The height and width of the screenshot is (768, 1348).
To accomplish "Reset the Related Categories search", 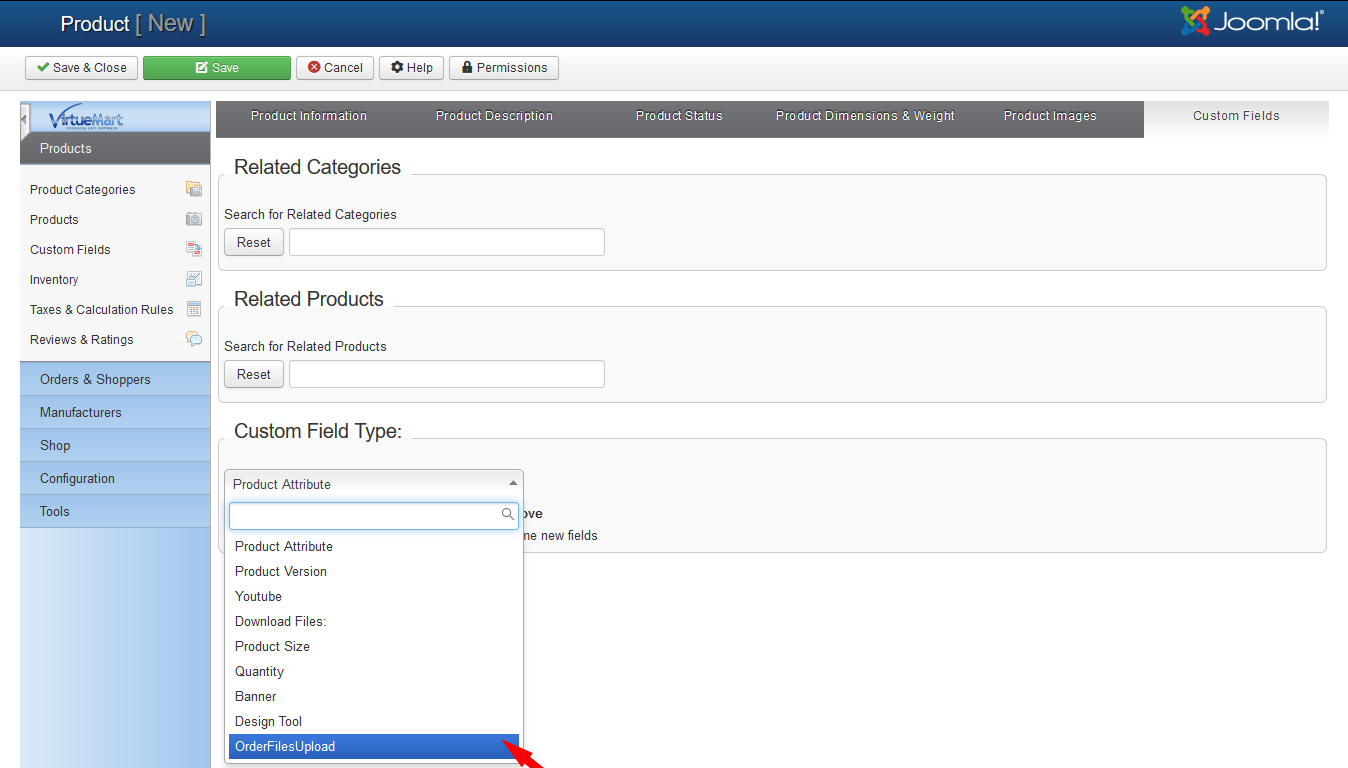I will click(254, 242).
